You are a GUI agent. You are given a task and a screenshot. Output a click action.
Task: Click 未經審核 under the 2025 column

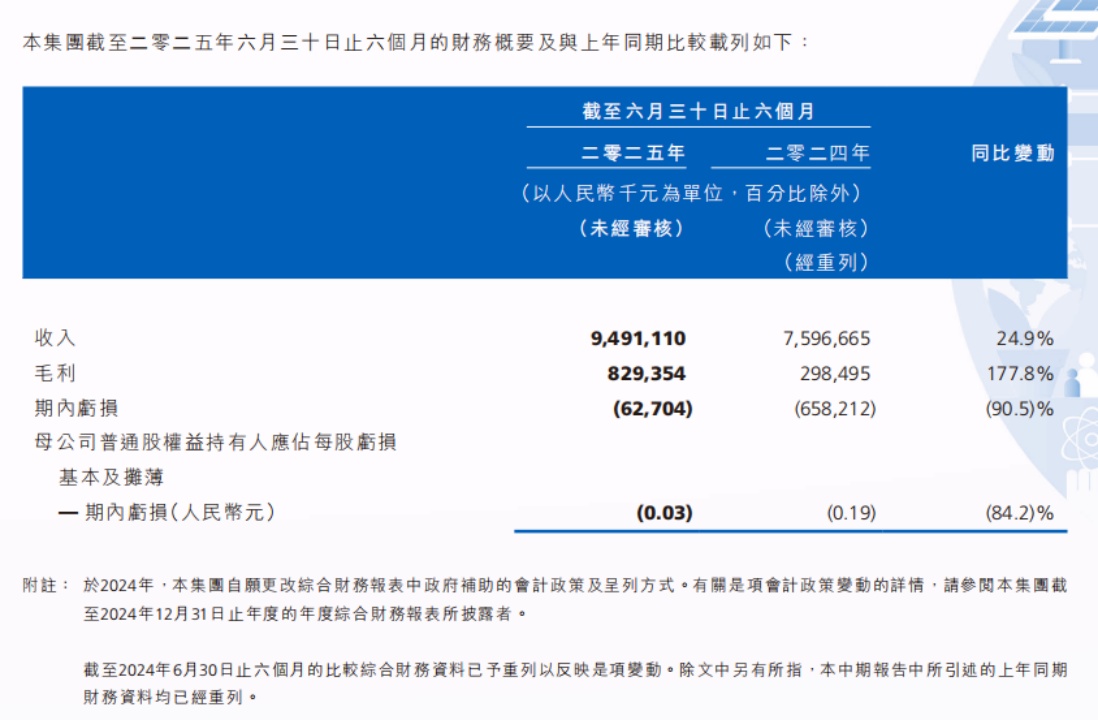tap(632, 228)
